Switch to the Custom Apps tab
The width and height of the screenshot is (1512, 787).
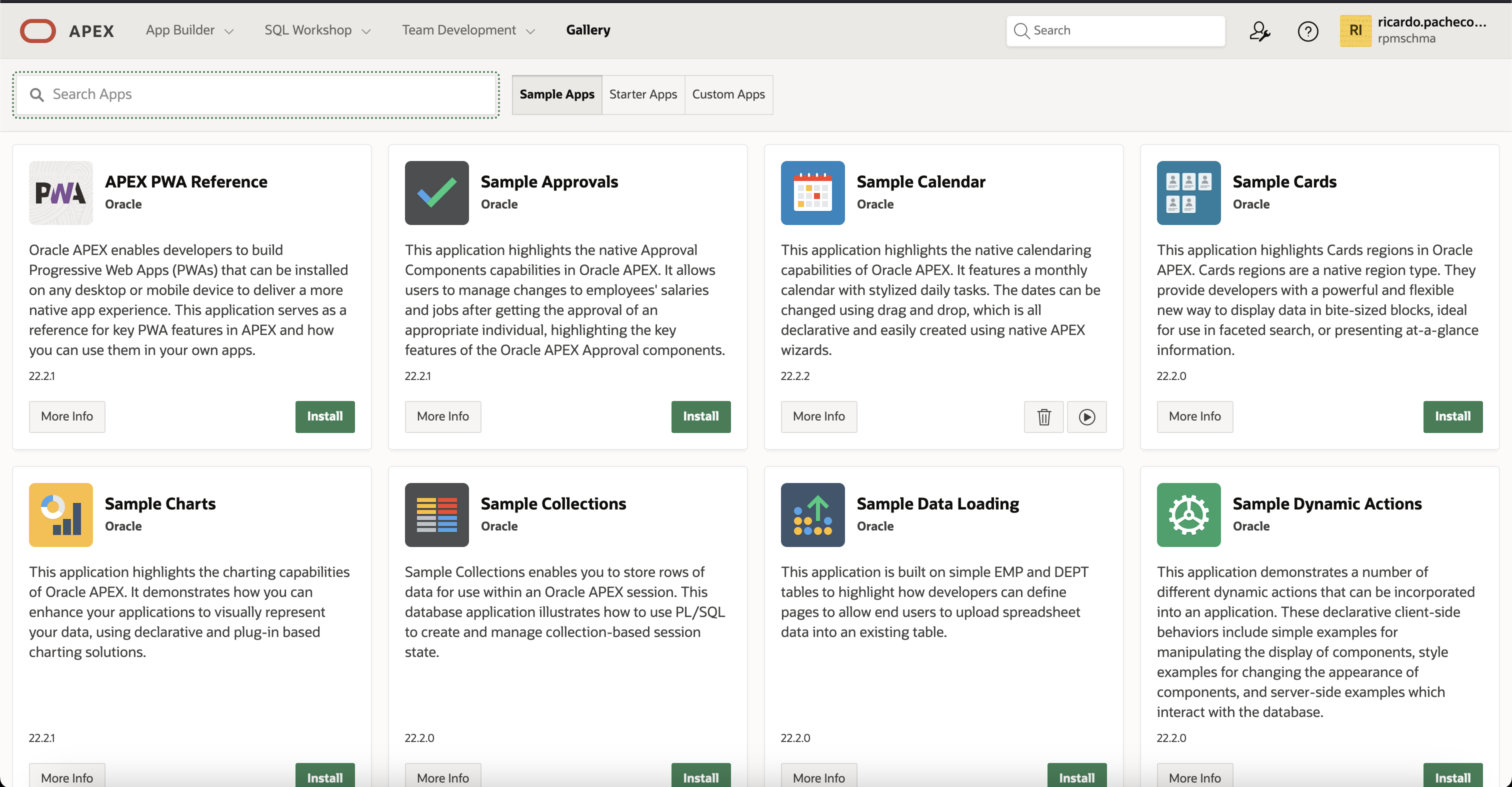click(728, 94)
